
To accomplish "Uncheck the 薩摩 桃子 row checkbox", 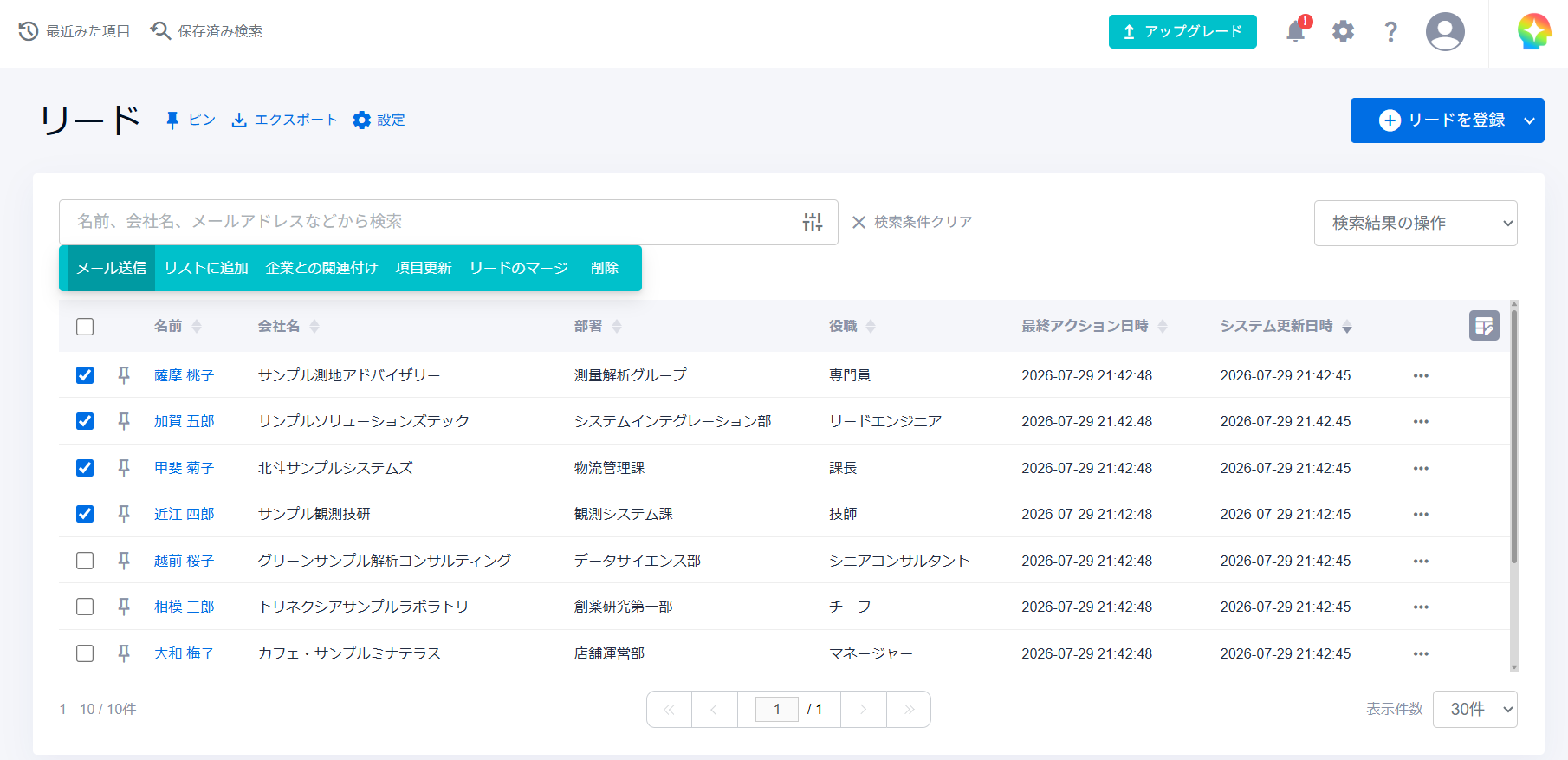I will [85, 375].
